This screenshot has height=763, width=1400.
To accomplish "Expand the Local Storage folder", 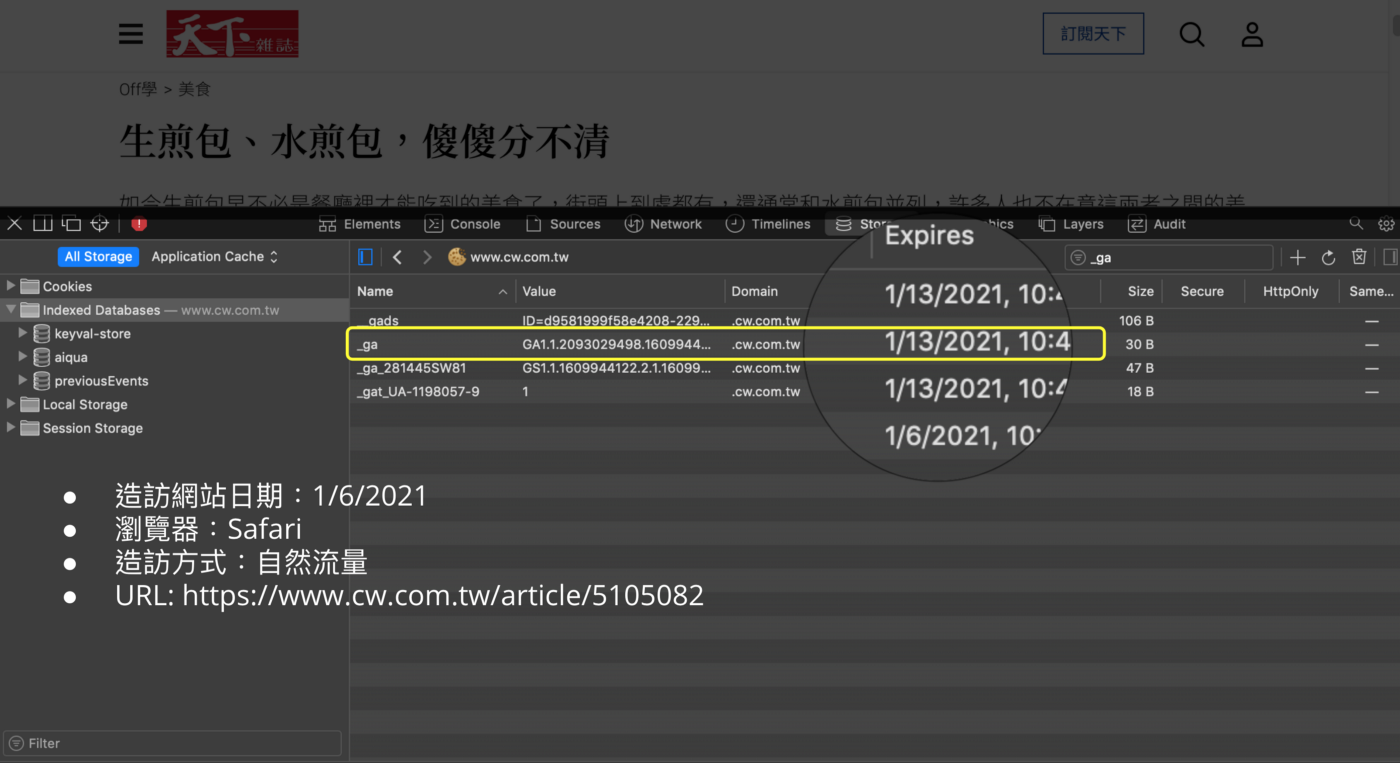I will [11, 404].
